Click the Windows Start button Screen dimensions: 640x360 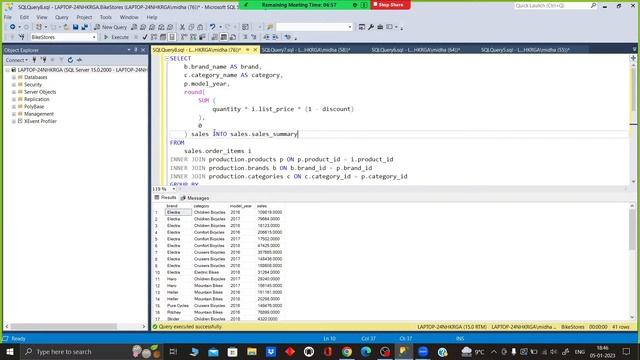(x=10, y=351)
